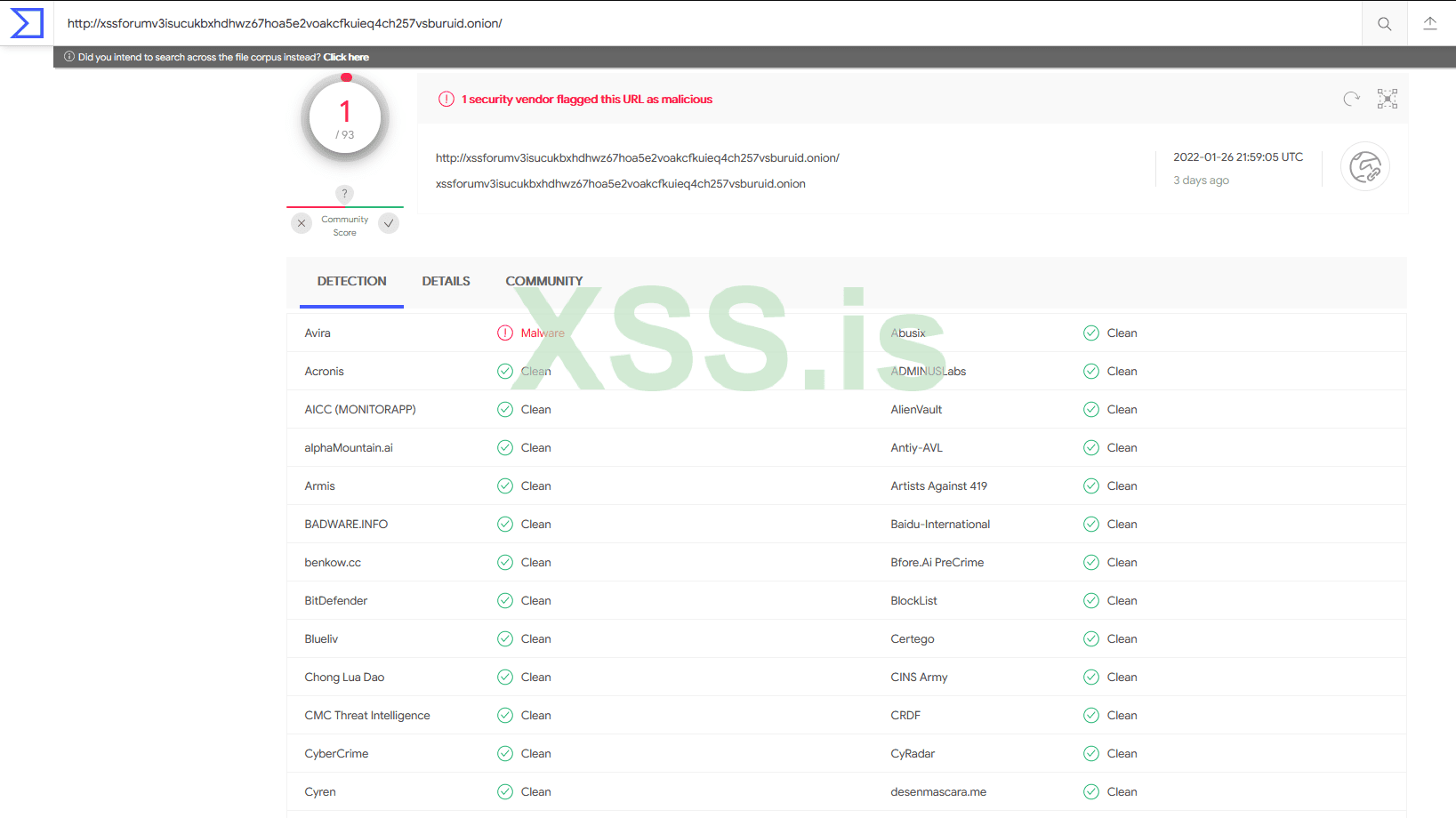Click the CRDF clean checkmark icon
Viewport: 1456px width, 818px height.
1091,716
